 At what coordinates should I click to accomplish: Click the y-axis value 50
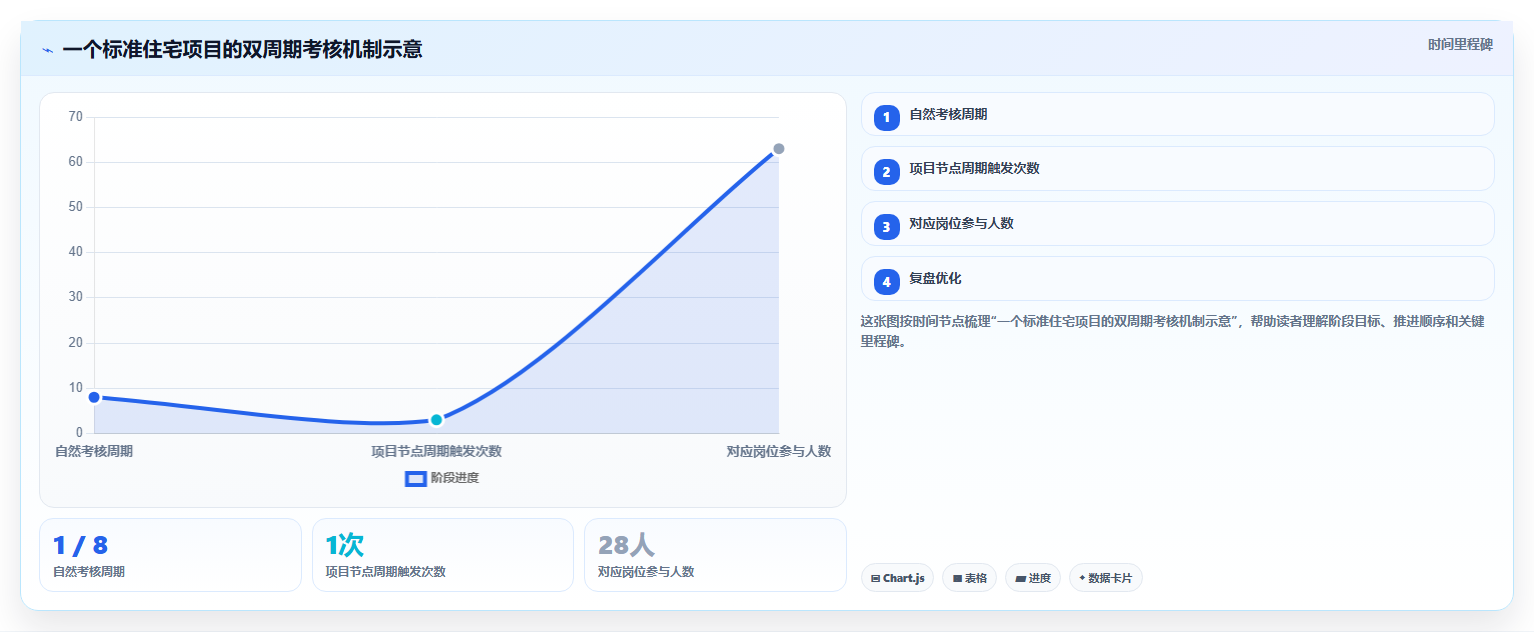click(76, 207)
